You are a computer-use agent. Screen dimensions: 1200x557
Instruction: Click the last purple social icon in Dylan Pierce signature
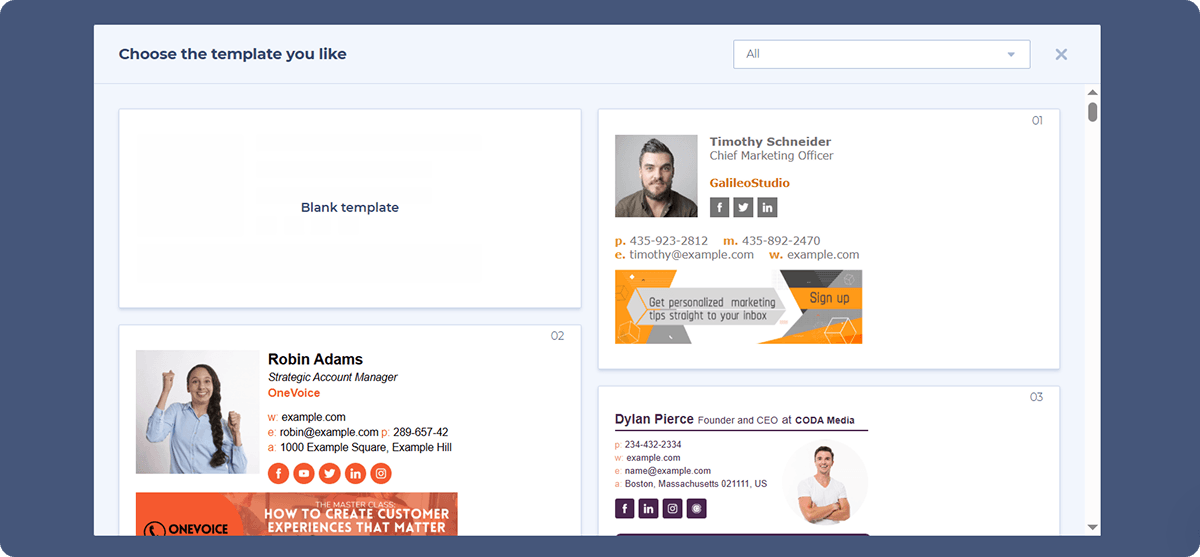point(697,509)
